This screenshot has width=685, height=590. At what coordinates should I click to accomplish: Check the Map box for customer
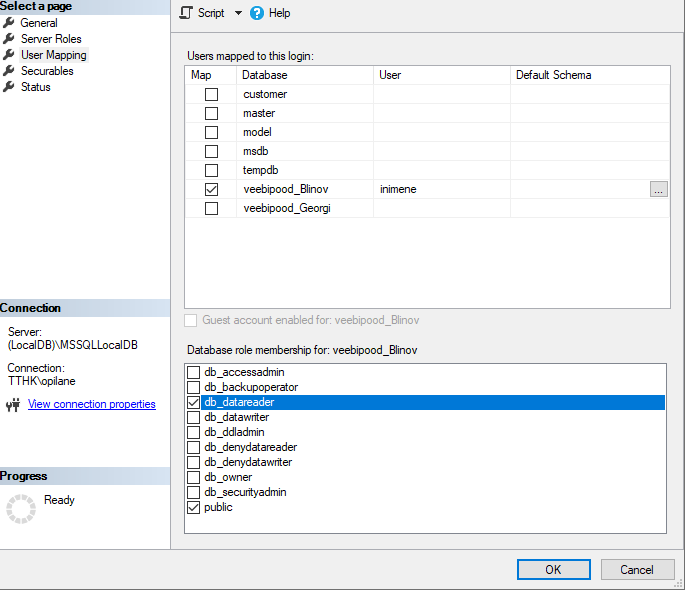pos(211,94)
